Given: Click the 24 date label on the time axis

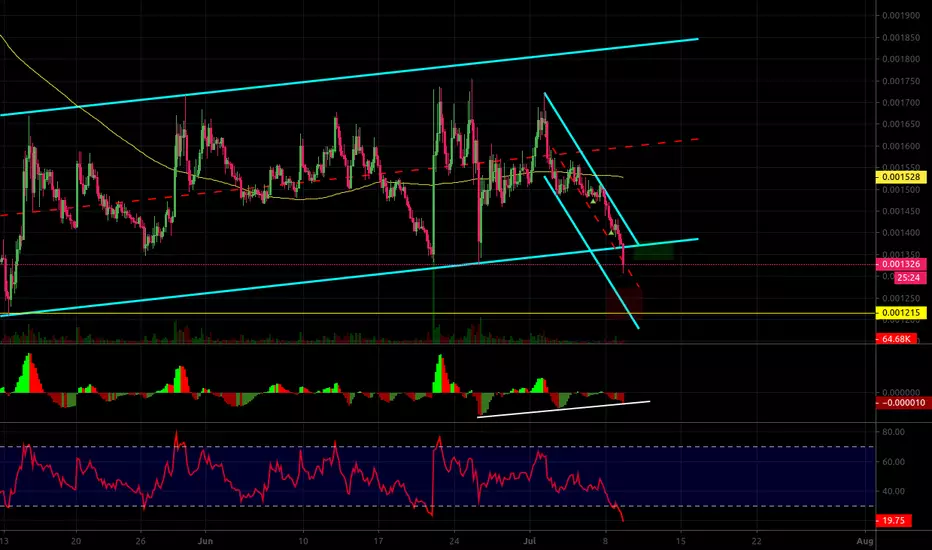Looking at the screenshot, I should pyautogui.click(x=454, y=541).
